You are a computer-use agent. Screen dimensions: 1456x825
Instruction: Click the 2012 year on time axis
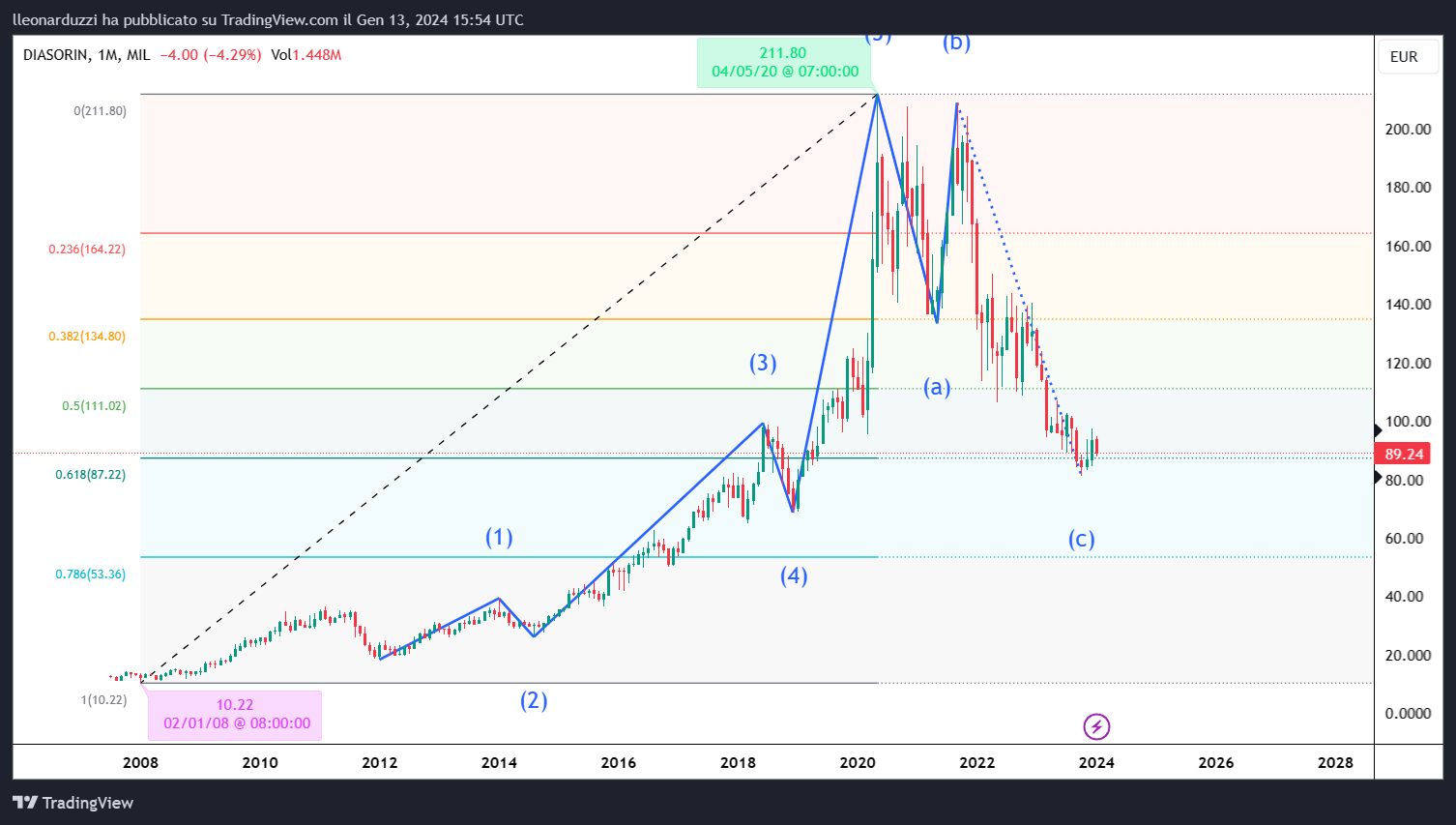coord(380,763)
